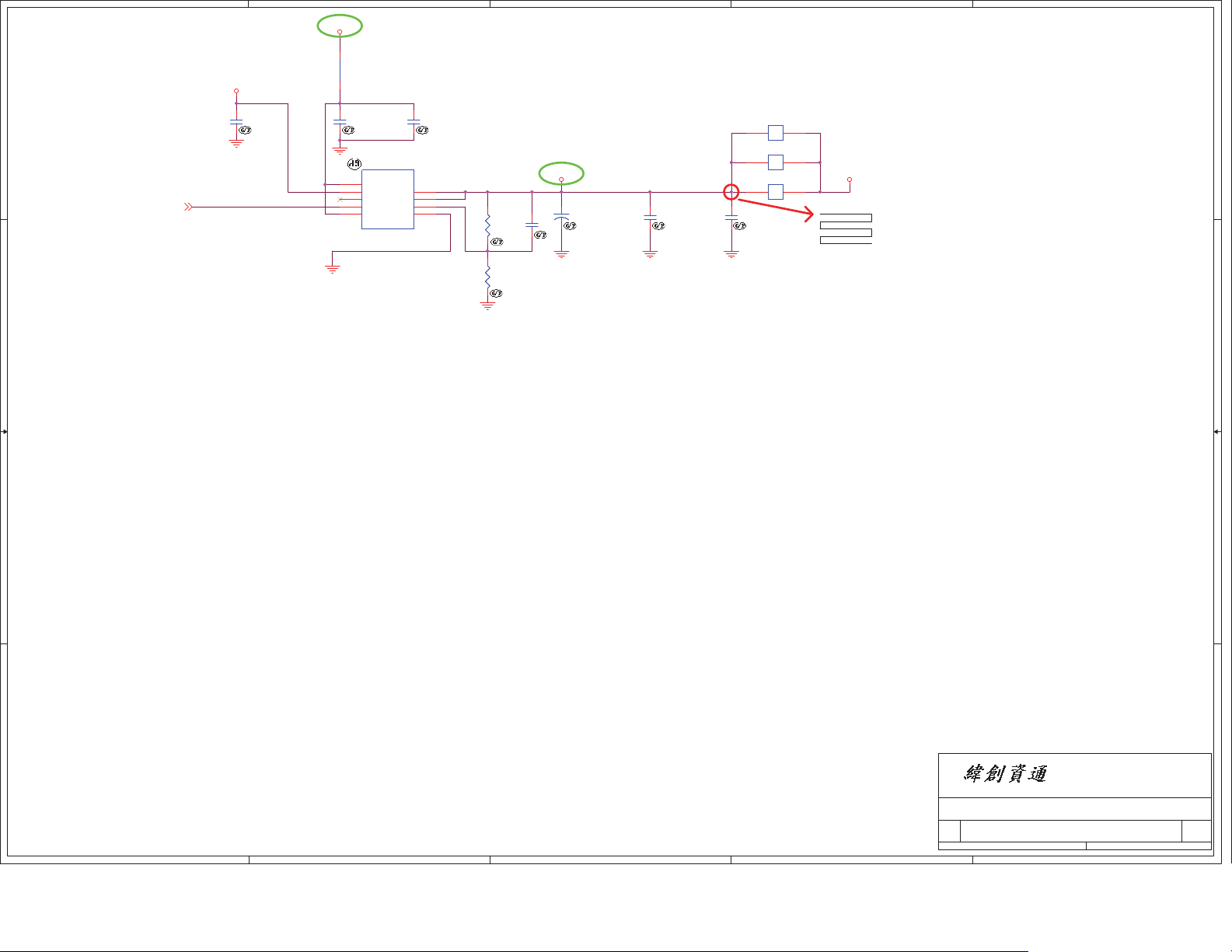Click the power terminal above the leftmost capacitor
The height and width of the screenshot is (952, 1232).
tap(236, 91)
